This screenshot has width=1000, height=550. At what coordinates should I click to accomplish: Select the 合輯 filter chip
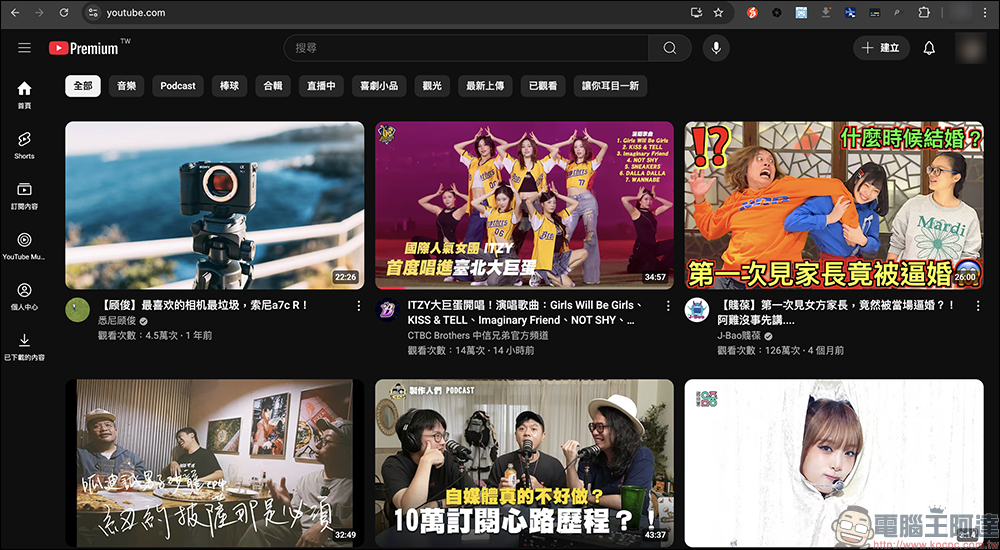[273, 86]
